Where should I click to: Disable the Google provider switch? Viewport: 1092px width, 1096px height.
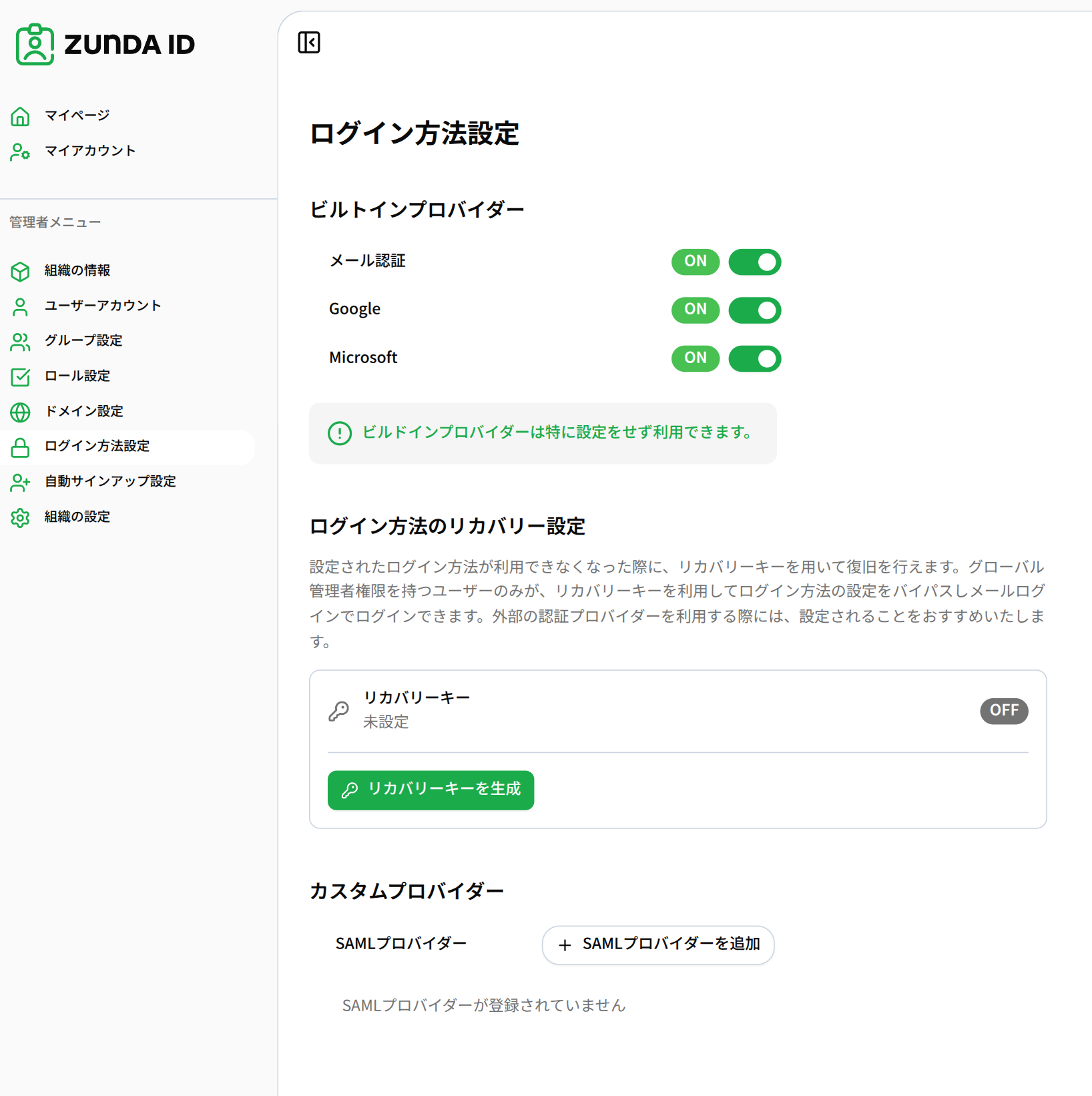(x=755, y=310)
